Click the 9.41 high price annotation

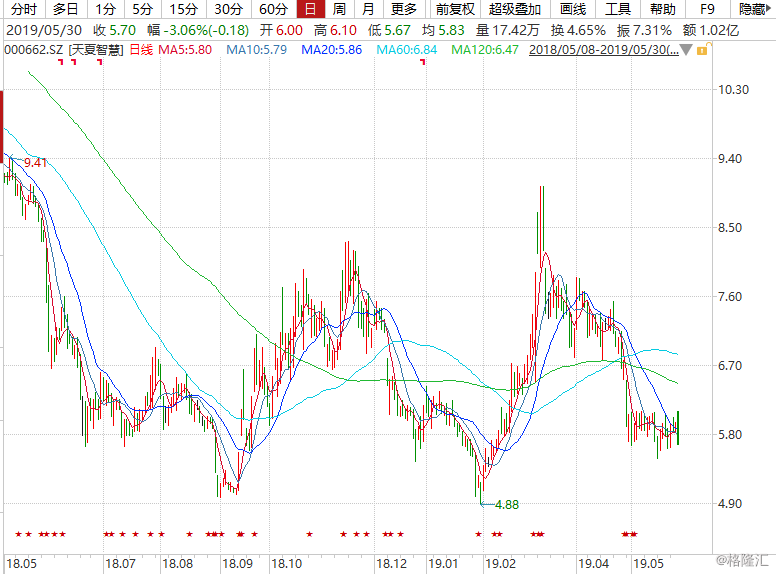(35, 163)
